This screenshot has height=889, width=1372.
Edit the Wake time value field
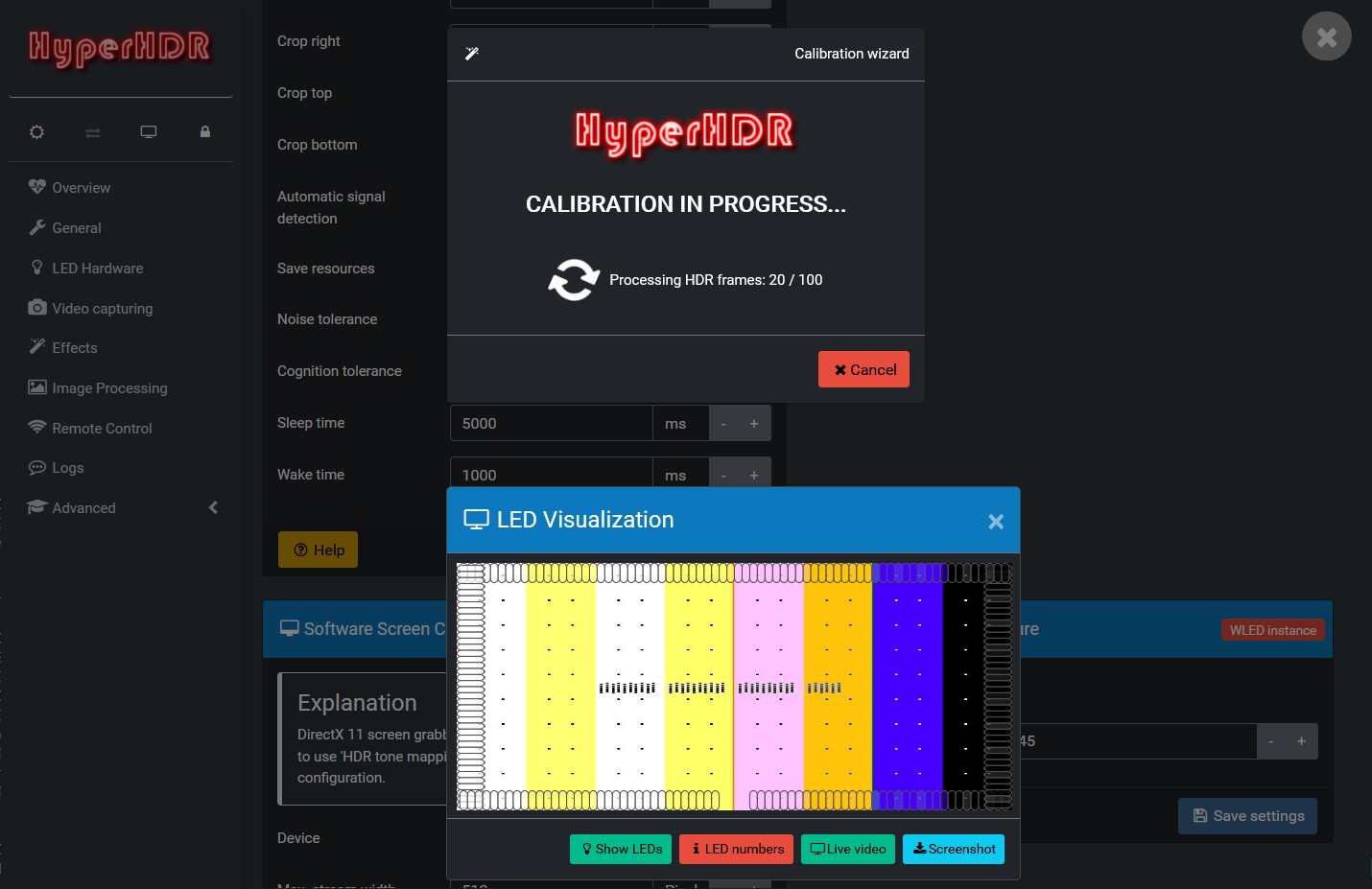[x=551, y=474]
